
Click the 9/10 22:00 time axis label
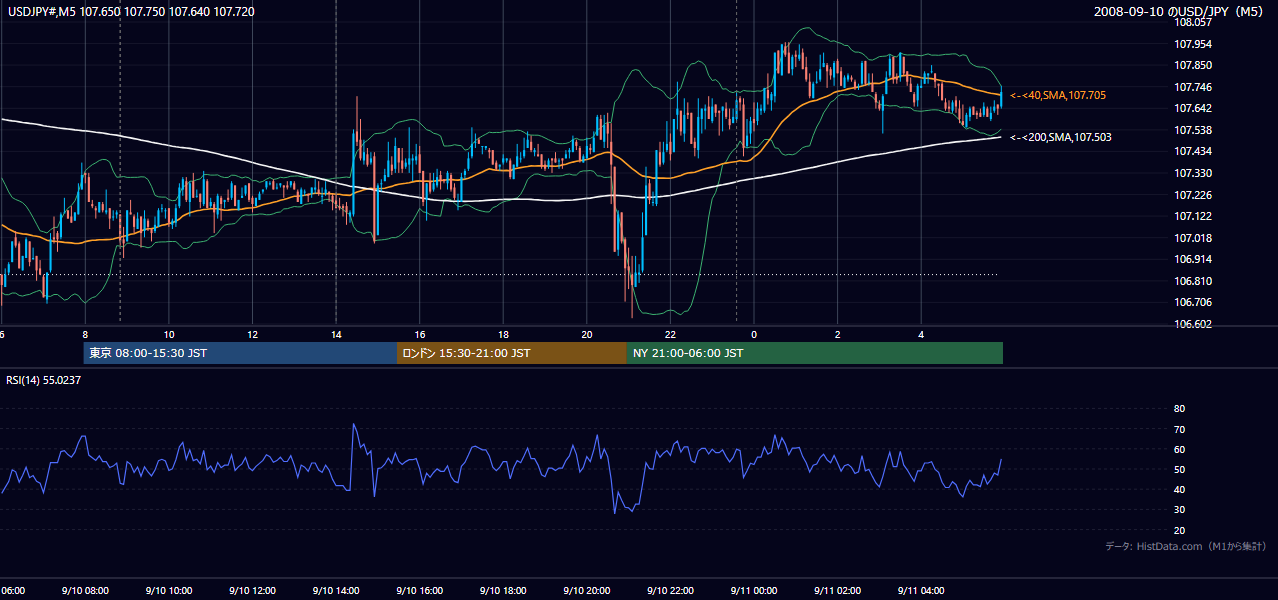point(669,591)
